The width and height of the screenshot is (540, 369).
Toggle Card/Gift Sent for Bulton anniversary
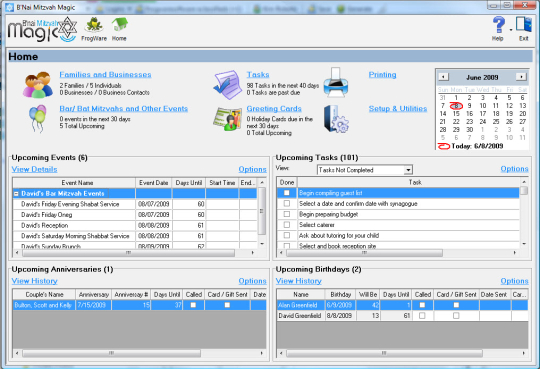point(227,305)
